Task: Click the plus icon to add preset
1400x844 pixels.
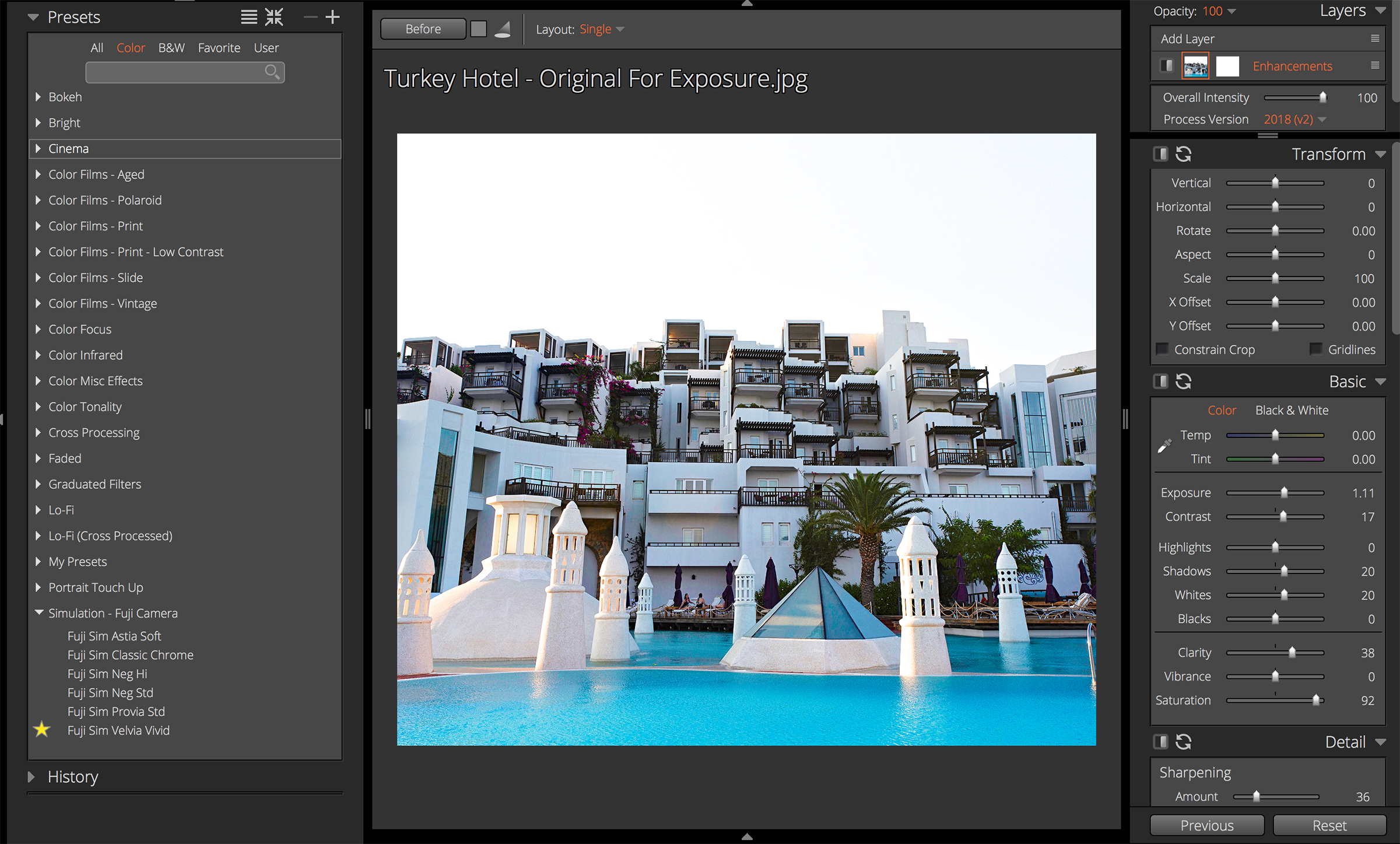Action: click(332, 17)
